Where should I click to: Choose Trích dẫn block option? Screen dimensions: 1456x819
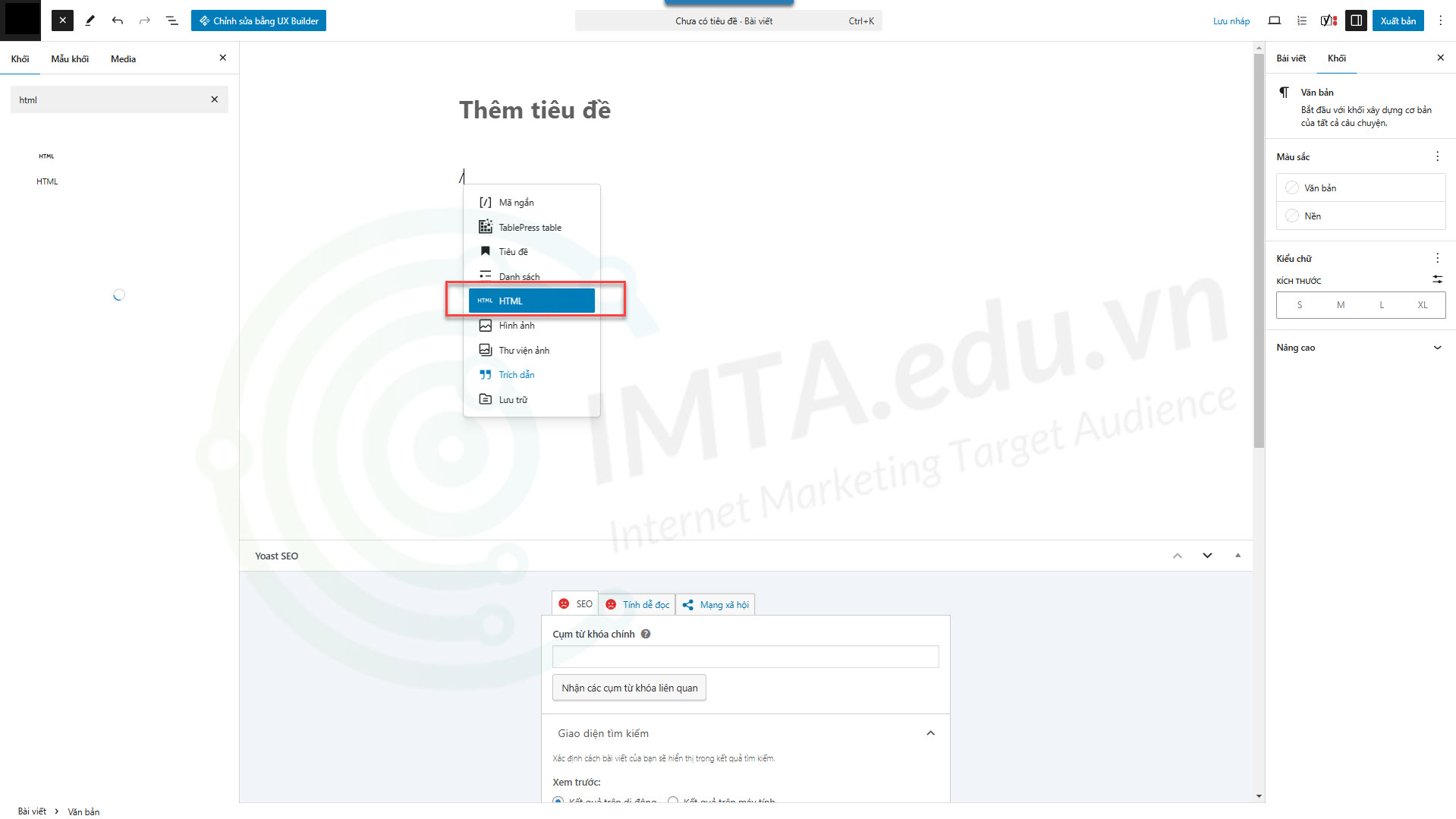click(x=531, y=375)
